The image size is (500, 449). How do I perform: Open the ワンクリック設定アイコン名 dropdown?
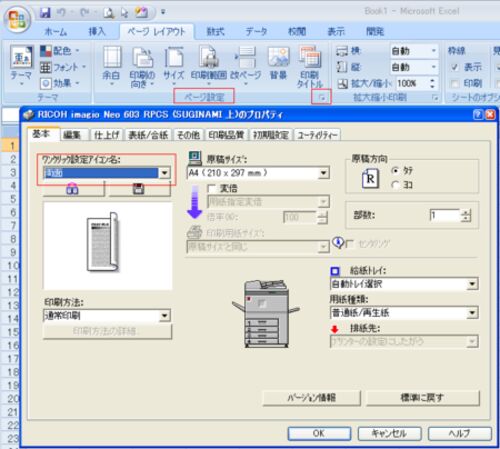coord(164,173)
